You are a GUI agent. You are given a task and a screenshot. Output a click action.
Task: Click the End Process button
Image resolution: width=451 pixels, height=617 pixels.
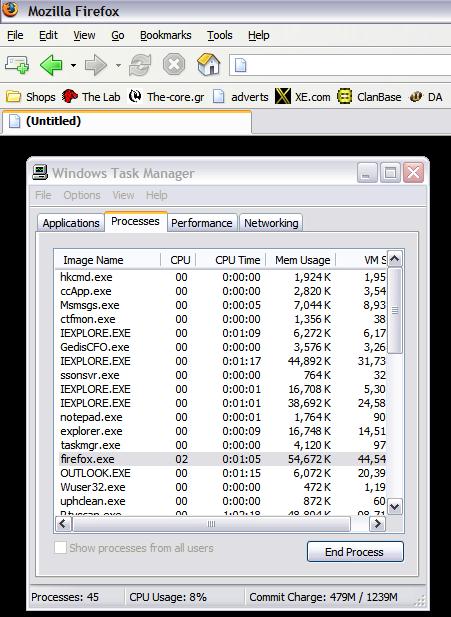click(355, 552)
